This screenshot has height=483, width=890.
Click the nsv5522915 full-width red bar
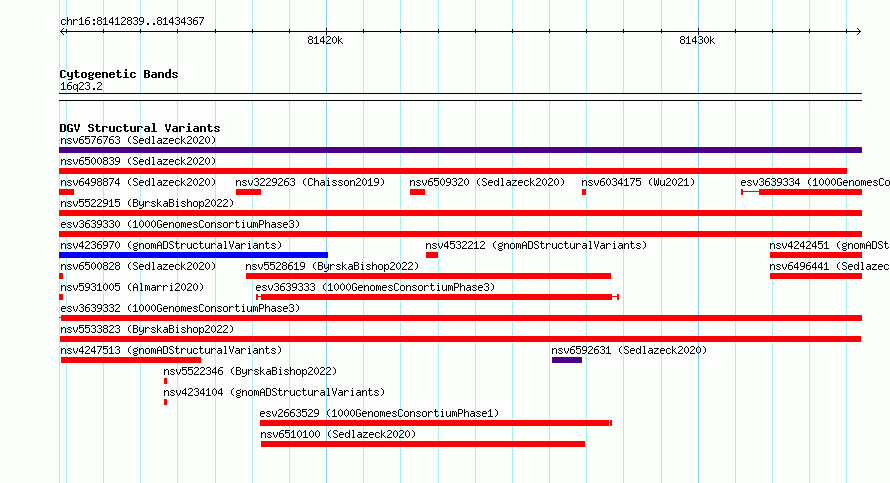click(x=460, y=213)
